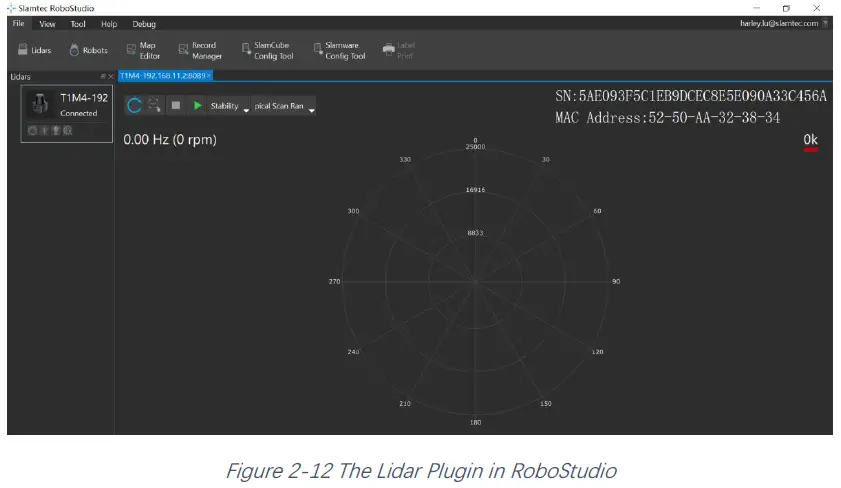Click the red bar under 0k

coord(810,150)
